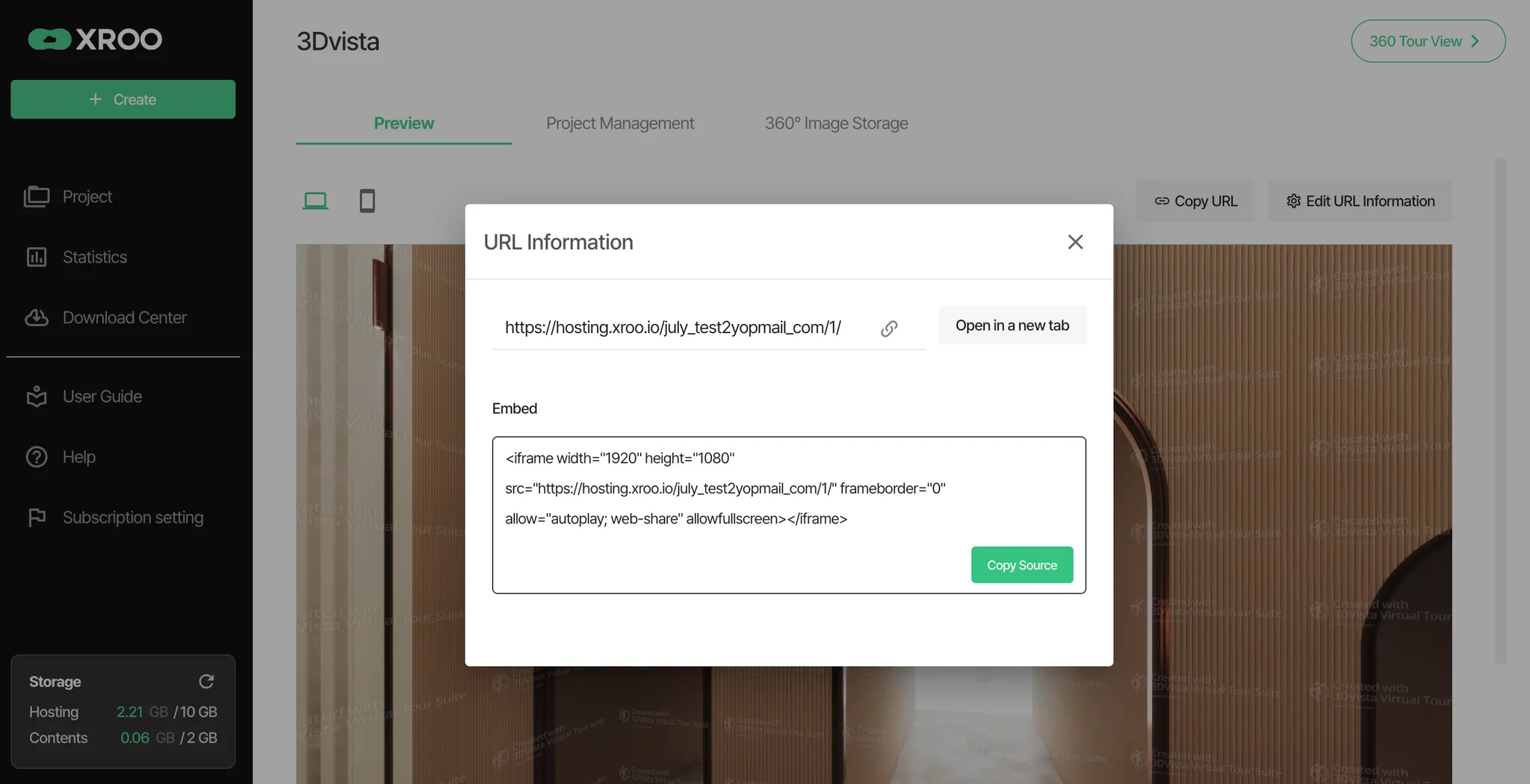The image size is (1530, 784).
Task: Click the URL Information dialog title
Action: click(x=558, y=242)
